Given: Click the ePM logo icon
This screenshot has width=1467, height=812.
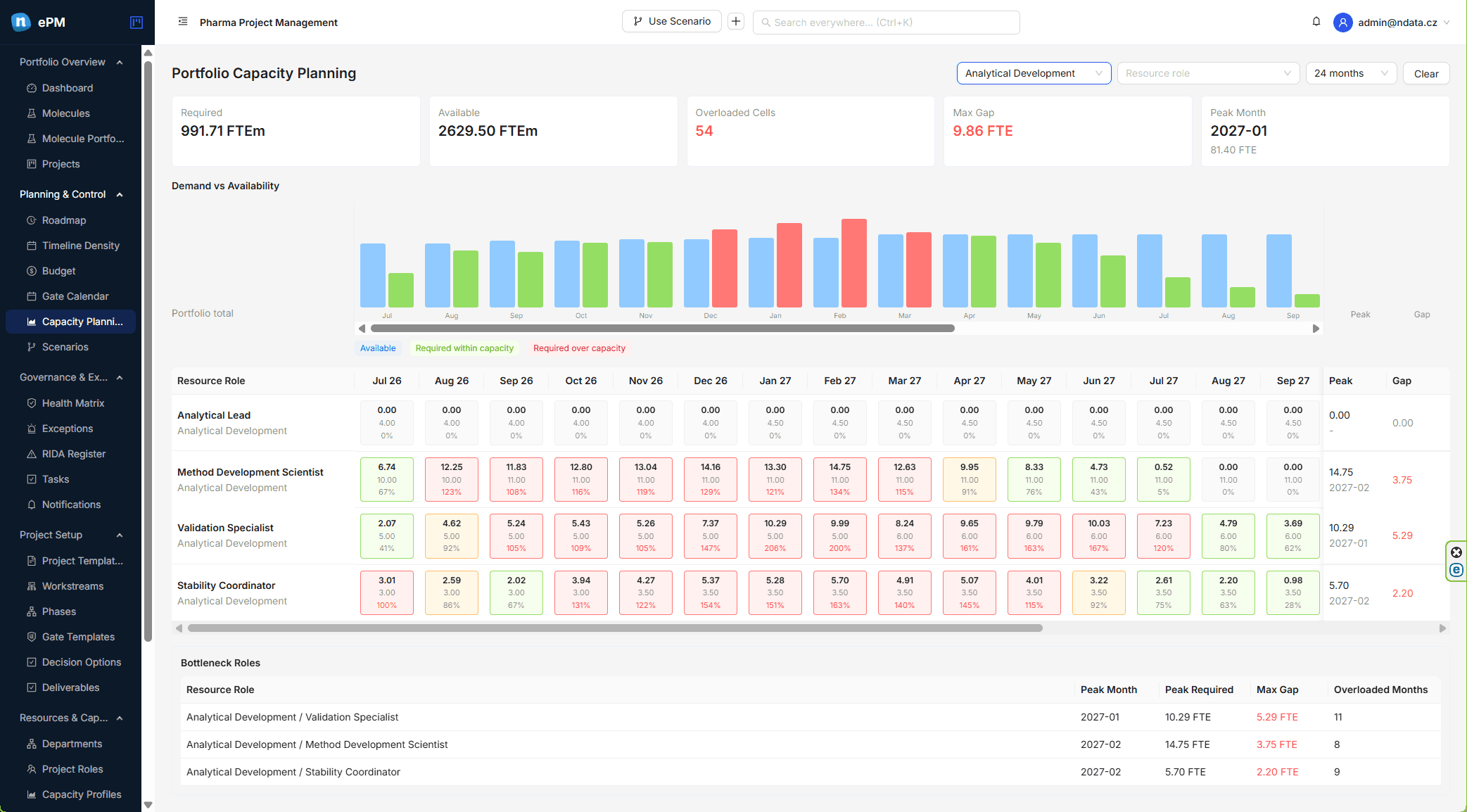Looking at the screenshot, I should coord(21,22).
